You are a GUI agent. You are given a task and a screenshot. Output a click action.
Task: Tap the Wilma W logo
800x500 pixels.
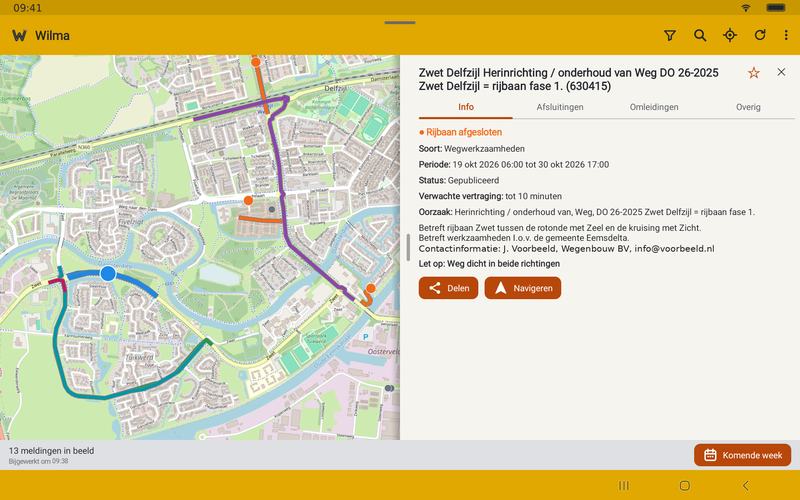(x=19, y=36)
